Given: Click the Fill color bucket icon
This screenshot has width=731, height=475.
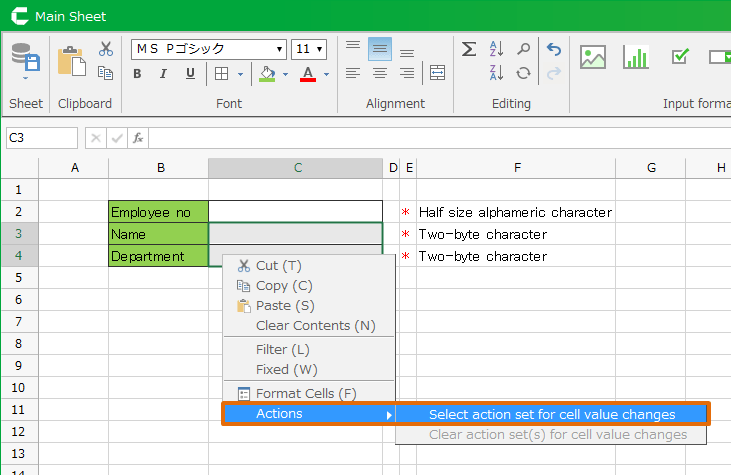Looking at the screenshot, I should click(267, 74).
